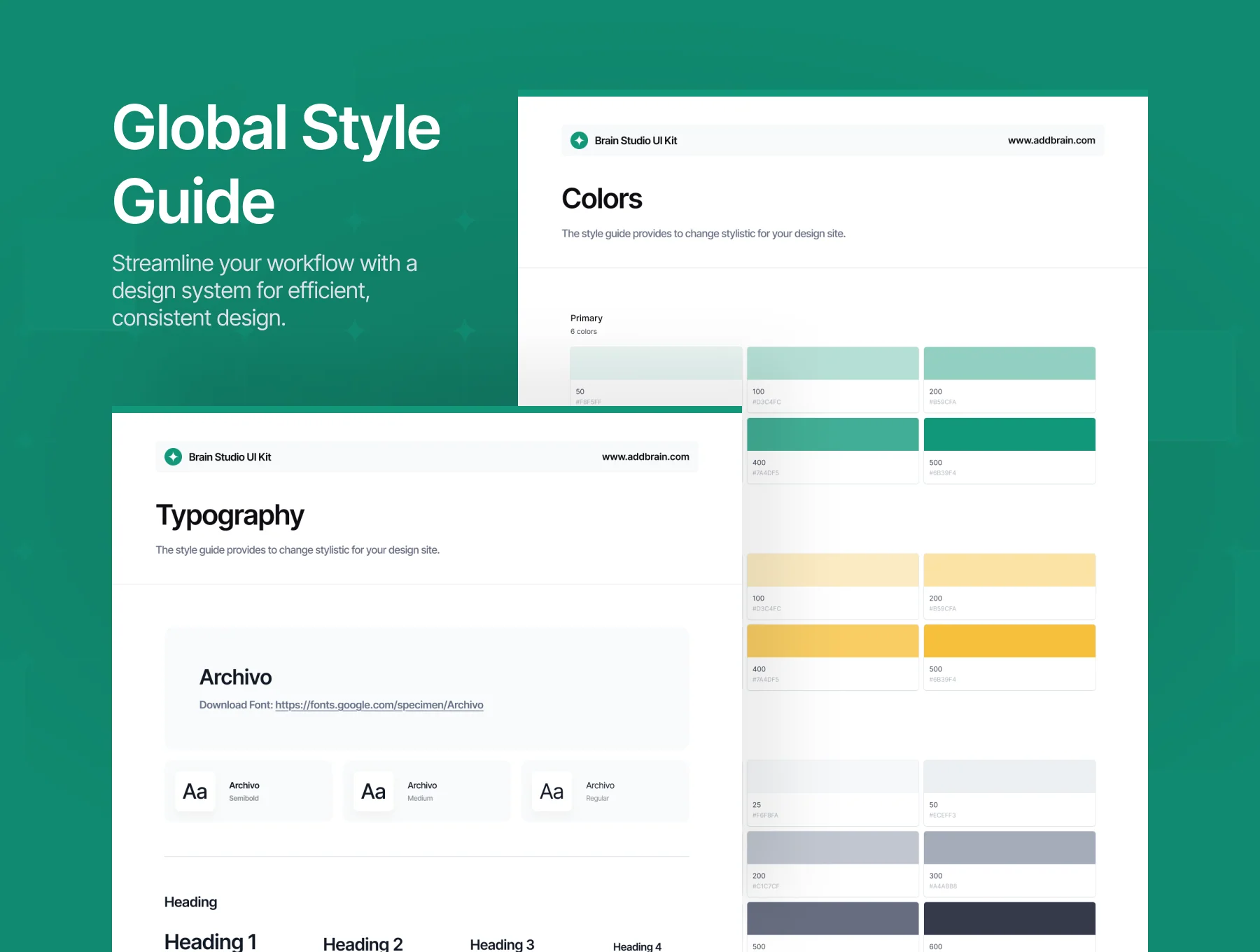1260x952 pixels.
Task: Click the 'Streamline your workflow' tagline
Action: 265,290
